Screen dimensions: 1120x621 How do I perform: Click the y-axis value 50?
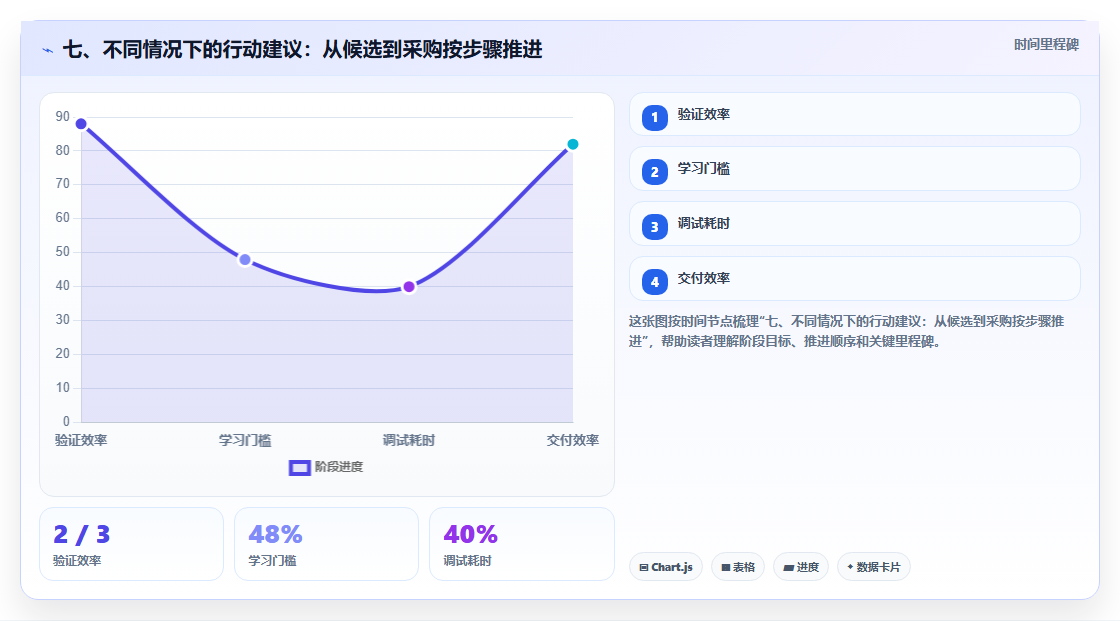pos(63,252)
